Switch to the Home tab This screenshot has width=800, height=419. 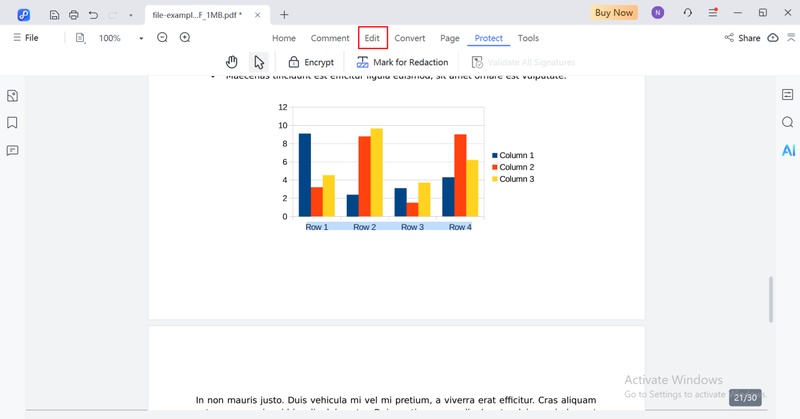284,38
